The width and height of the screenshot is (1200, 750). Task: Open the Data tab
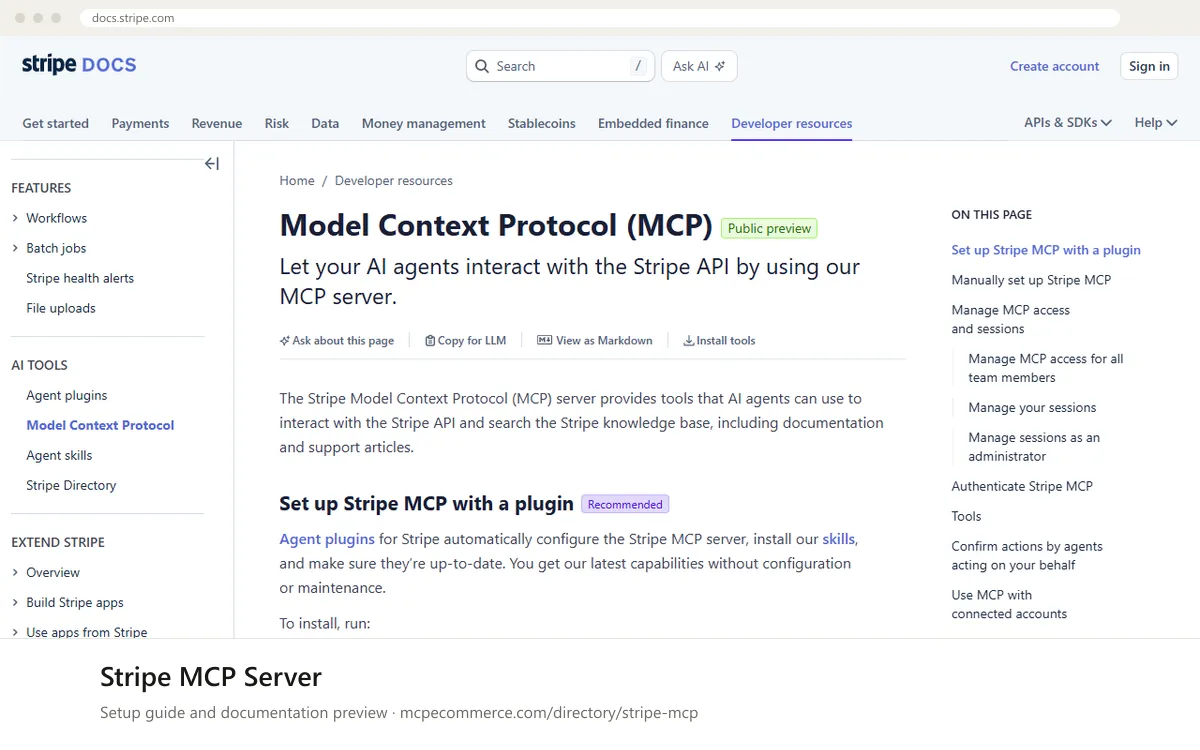(325, 124)
